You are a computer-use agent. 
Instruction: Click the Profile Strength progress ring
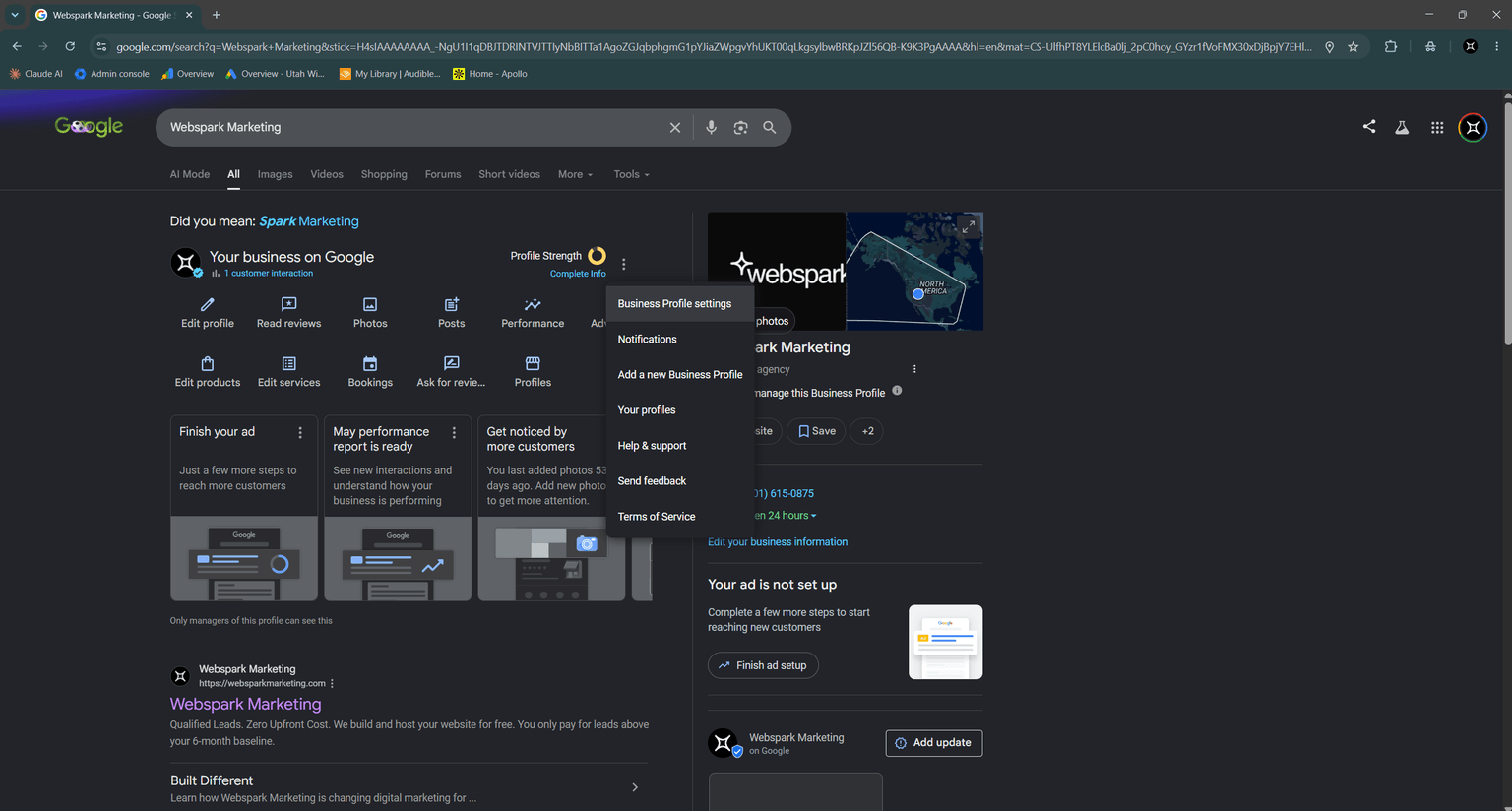pos(597,256)
